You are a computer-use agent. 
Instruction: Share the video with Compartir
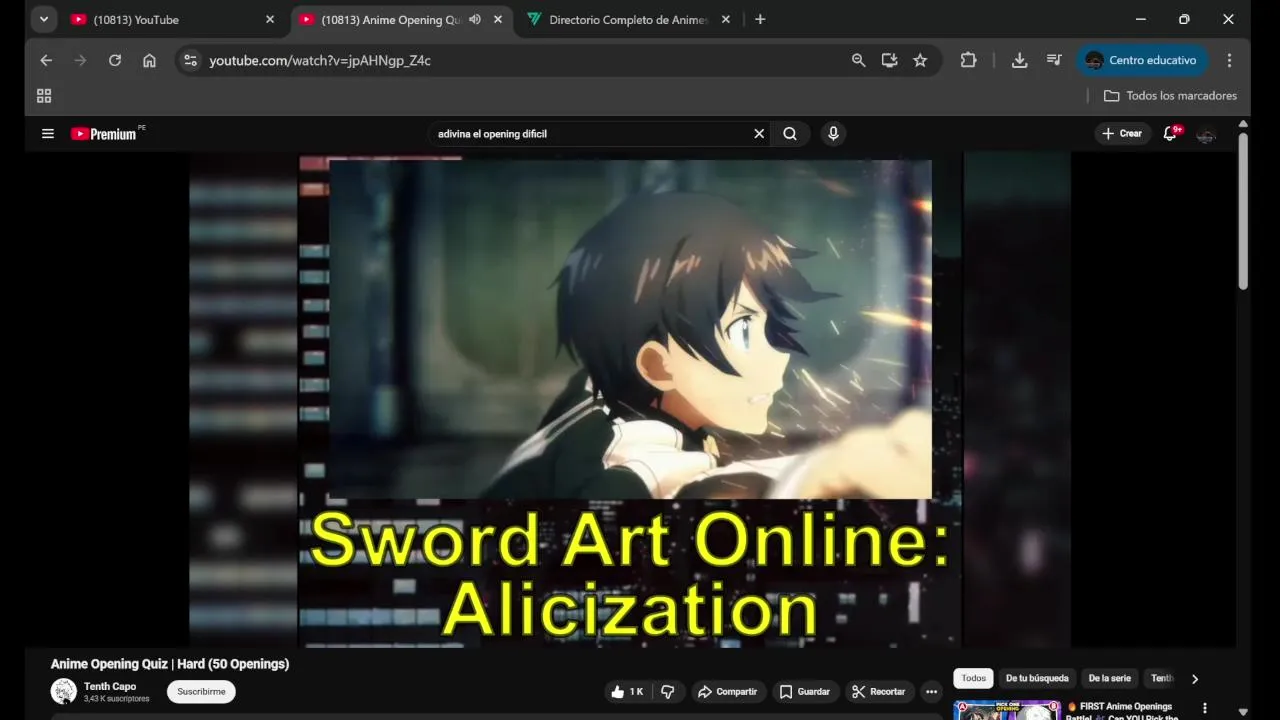tap(727, 691)
